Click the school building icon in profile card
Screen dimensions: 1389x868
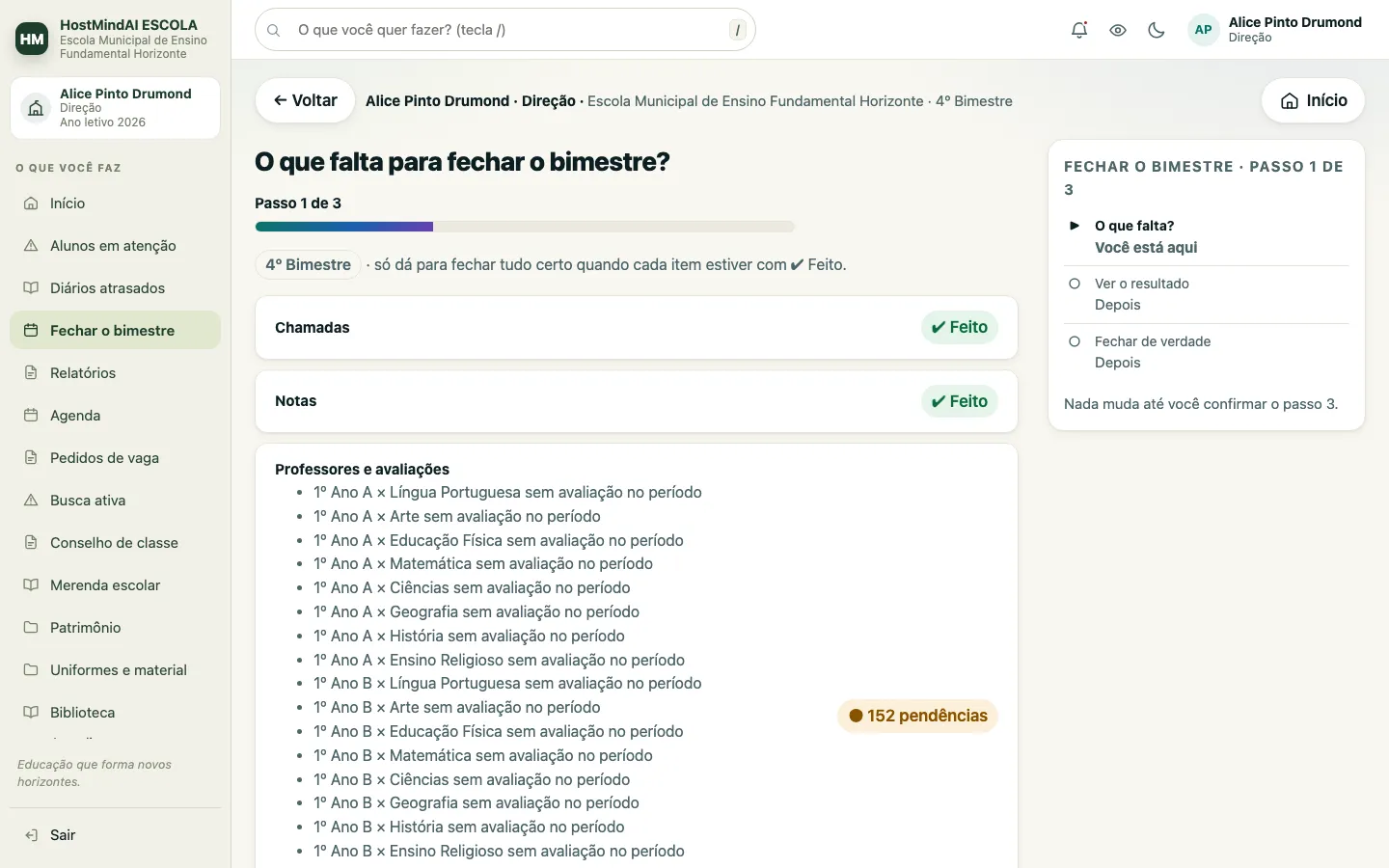pyautogui.click(x=36, y=108)
